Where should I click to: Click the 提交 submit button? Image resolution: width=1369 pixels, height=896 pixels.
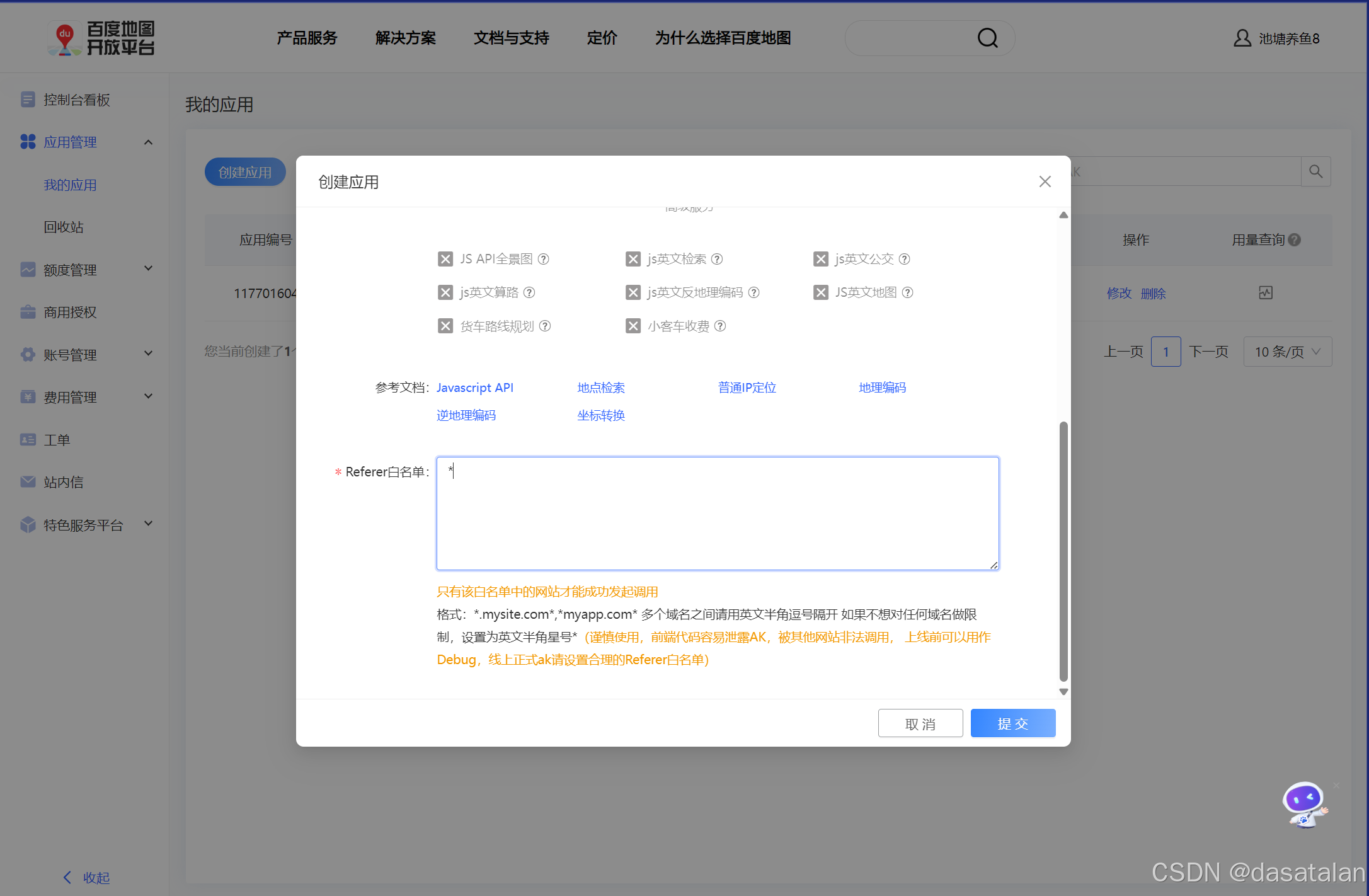tap(1012, 723)
